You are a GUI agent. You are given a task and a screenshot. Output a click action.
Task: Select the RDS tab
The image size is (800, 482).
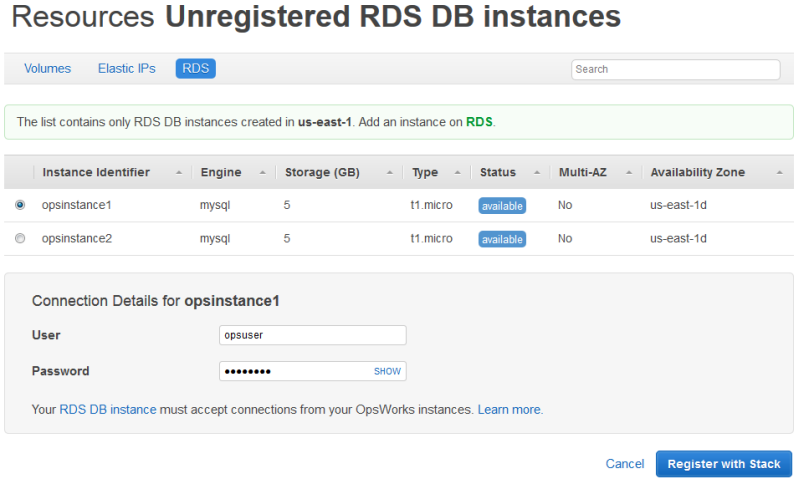(195, 68)
